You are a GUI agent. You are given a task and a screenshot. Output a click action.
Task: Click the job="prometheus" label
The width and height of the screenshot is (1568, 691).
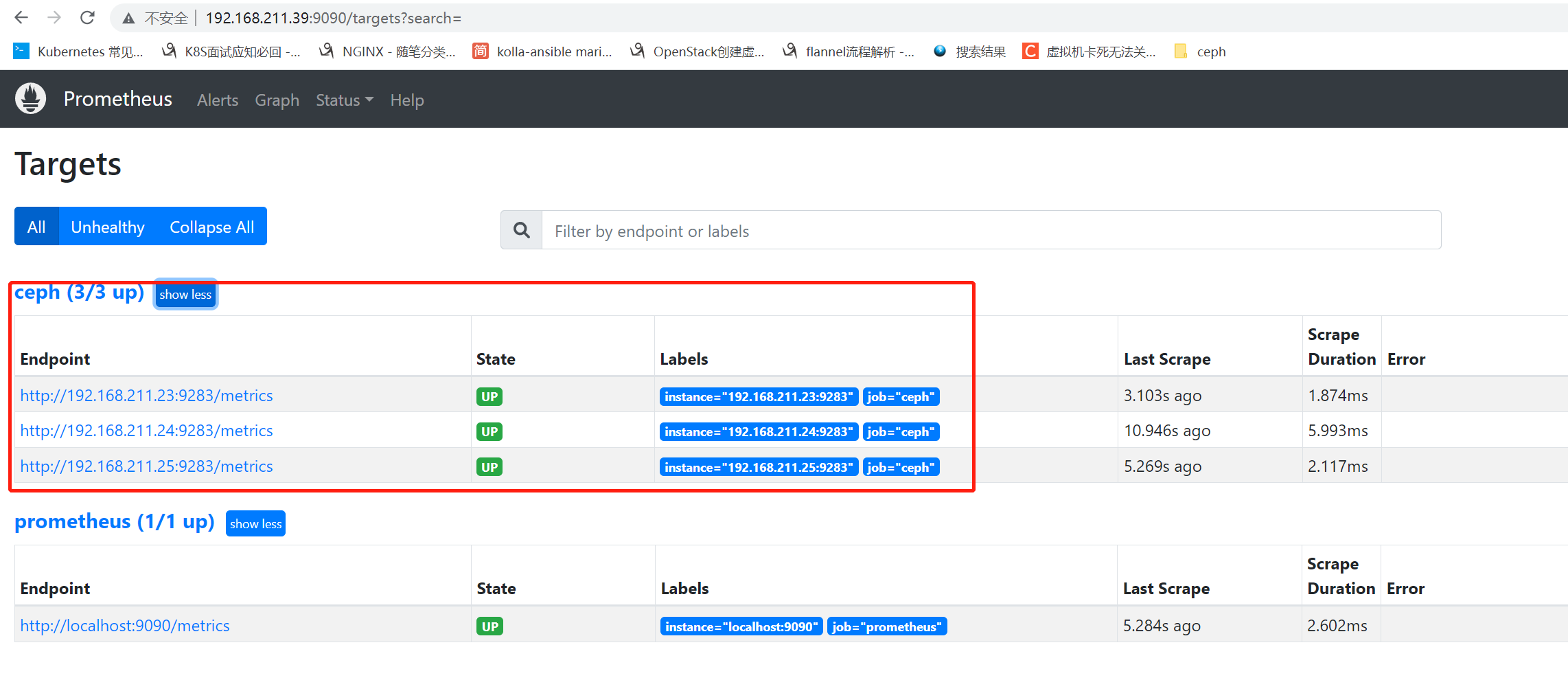[887, 627]
